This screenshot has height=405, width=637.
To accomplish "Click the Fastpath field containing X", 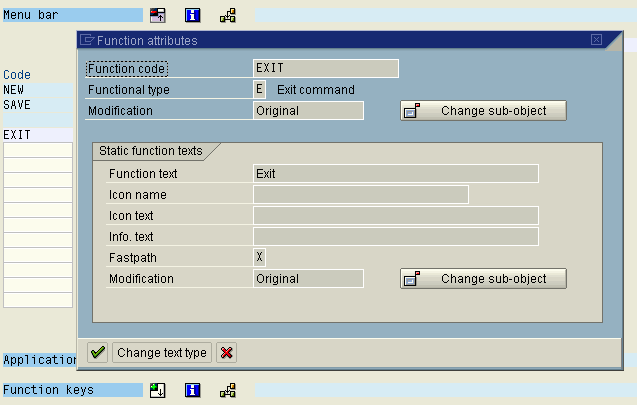I will point(260,258).
